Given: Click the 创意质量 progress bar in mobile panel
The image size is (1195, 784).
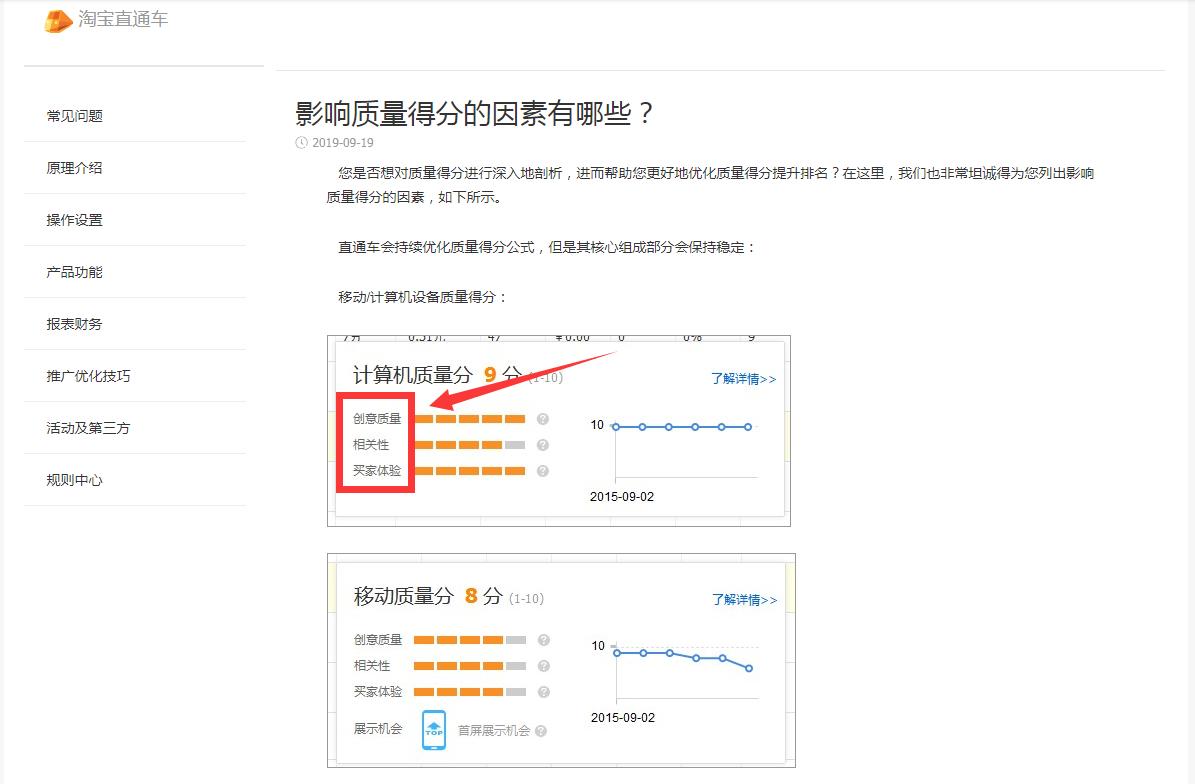Looking at the screenshot, I should pyautogui.click(x=470, y=639).
